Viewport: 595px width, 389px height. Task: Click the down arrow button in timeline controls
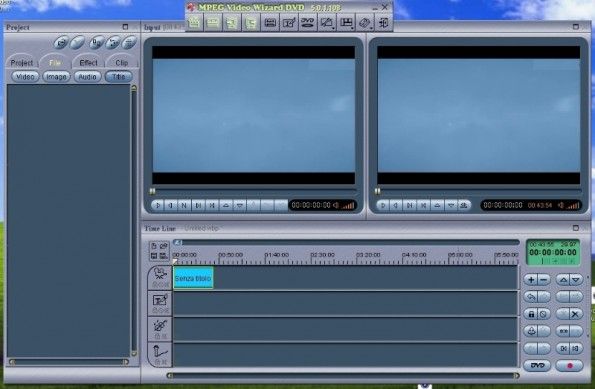pos(576,280)
